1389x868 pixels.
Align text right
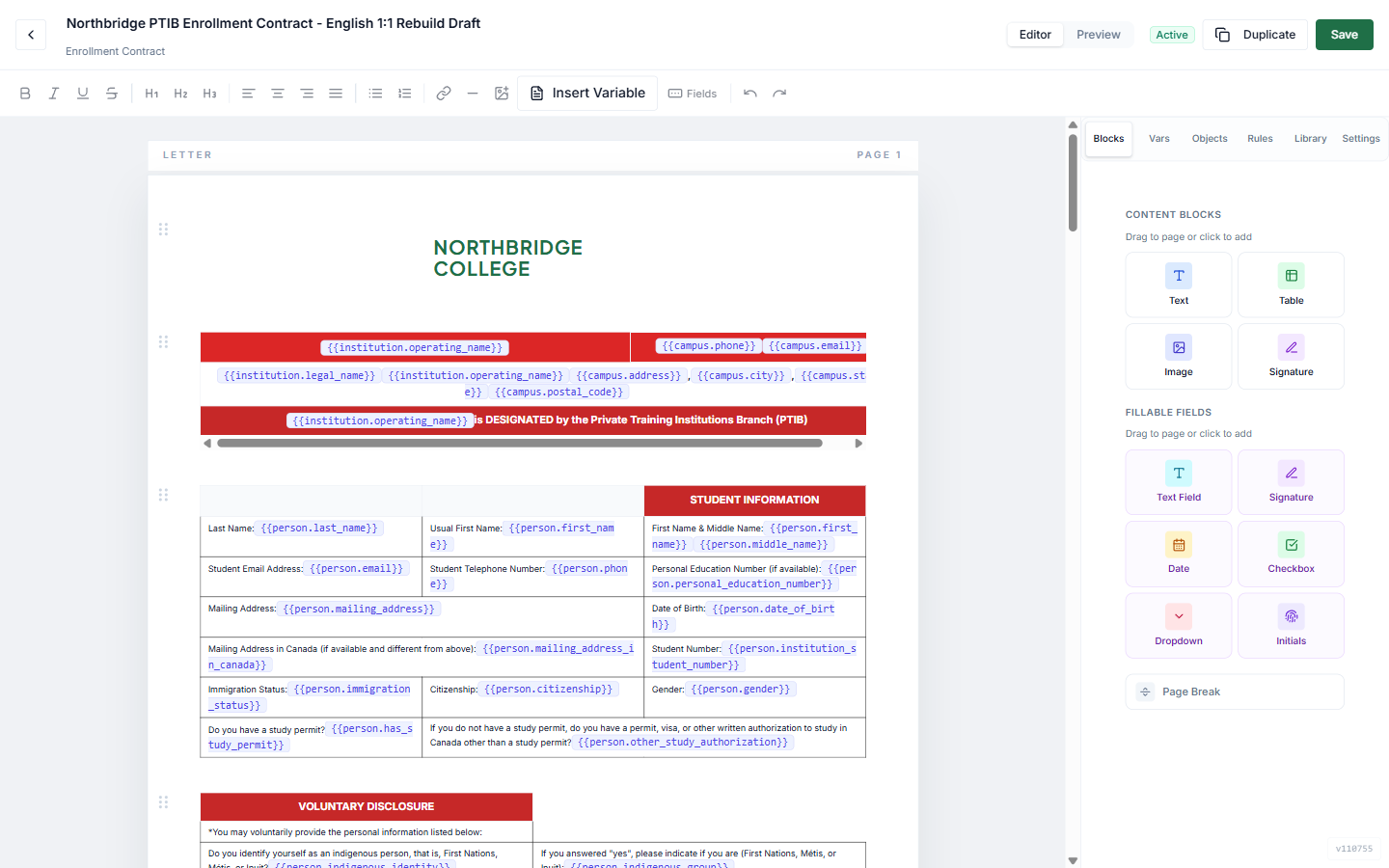click(307, 94)
